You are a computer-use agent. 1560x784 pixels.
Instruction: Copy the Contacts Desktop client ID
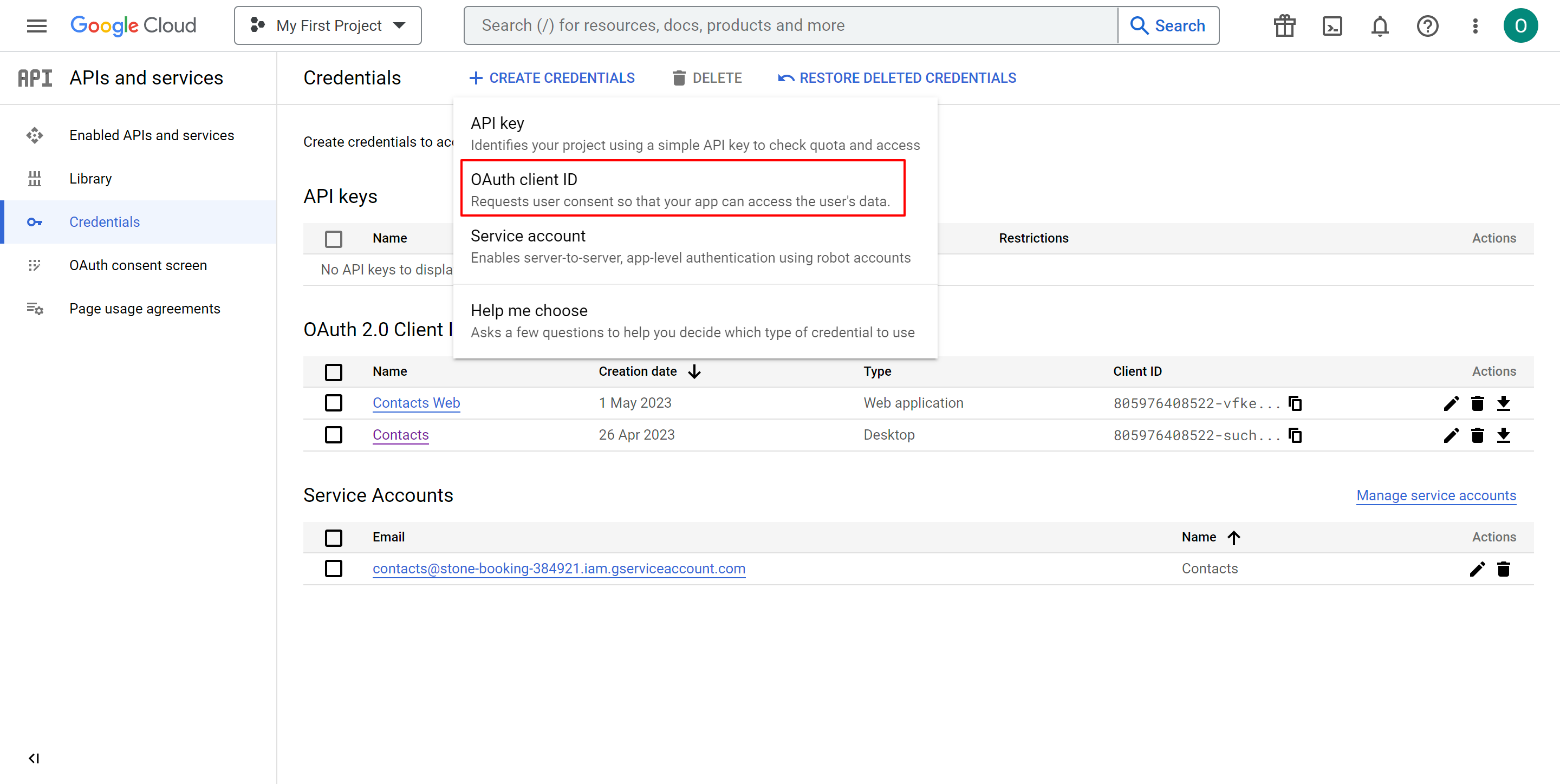(1295, 435)
